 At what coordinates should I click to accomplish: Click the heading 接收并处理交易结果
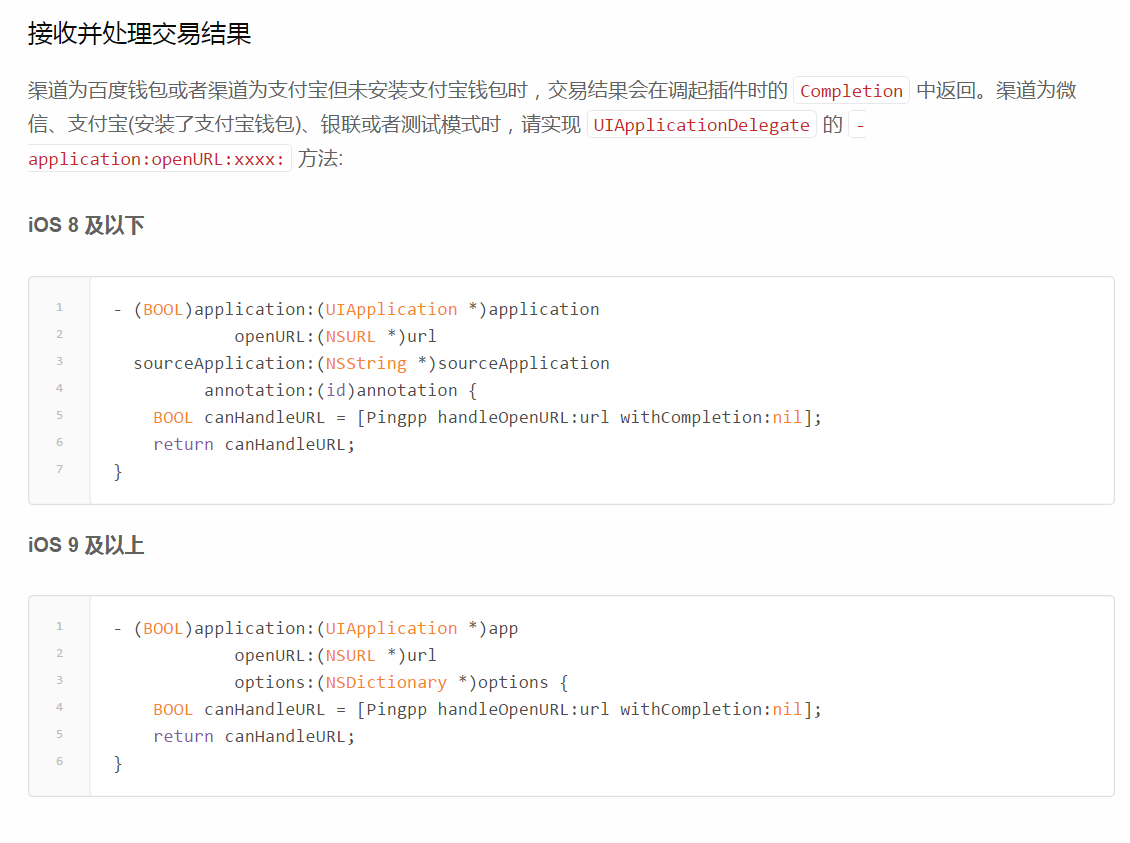pyautogui.click(x=139, y=34)
